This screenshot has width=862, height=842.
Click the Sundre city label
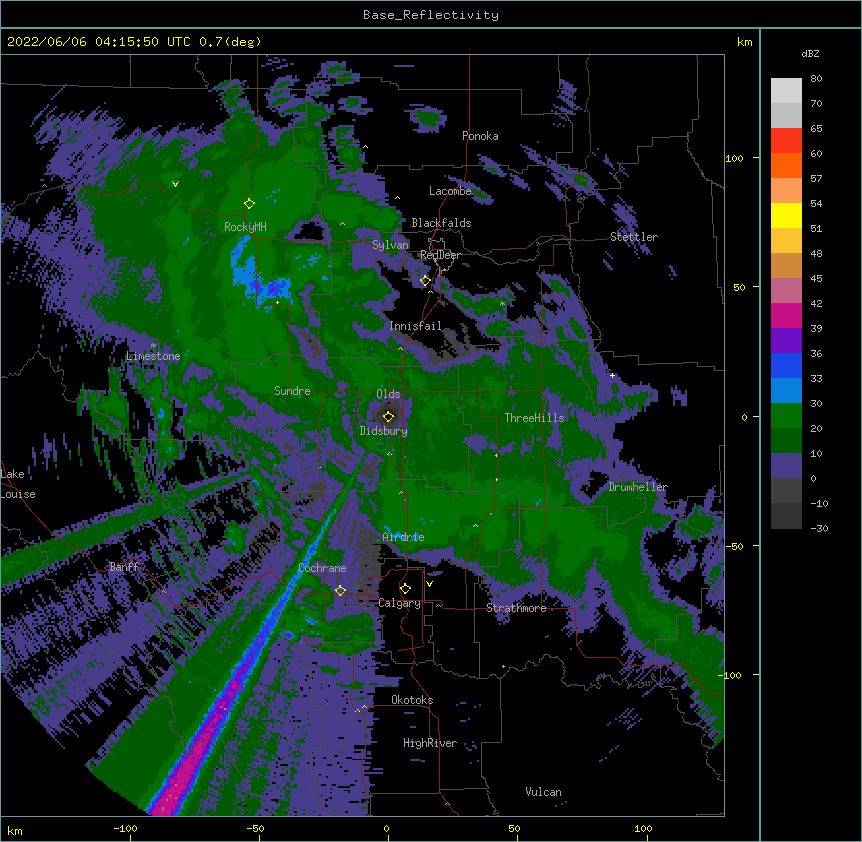click(x=292, y=391)
